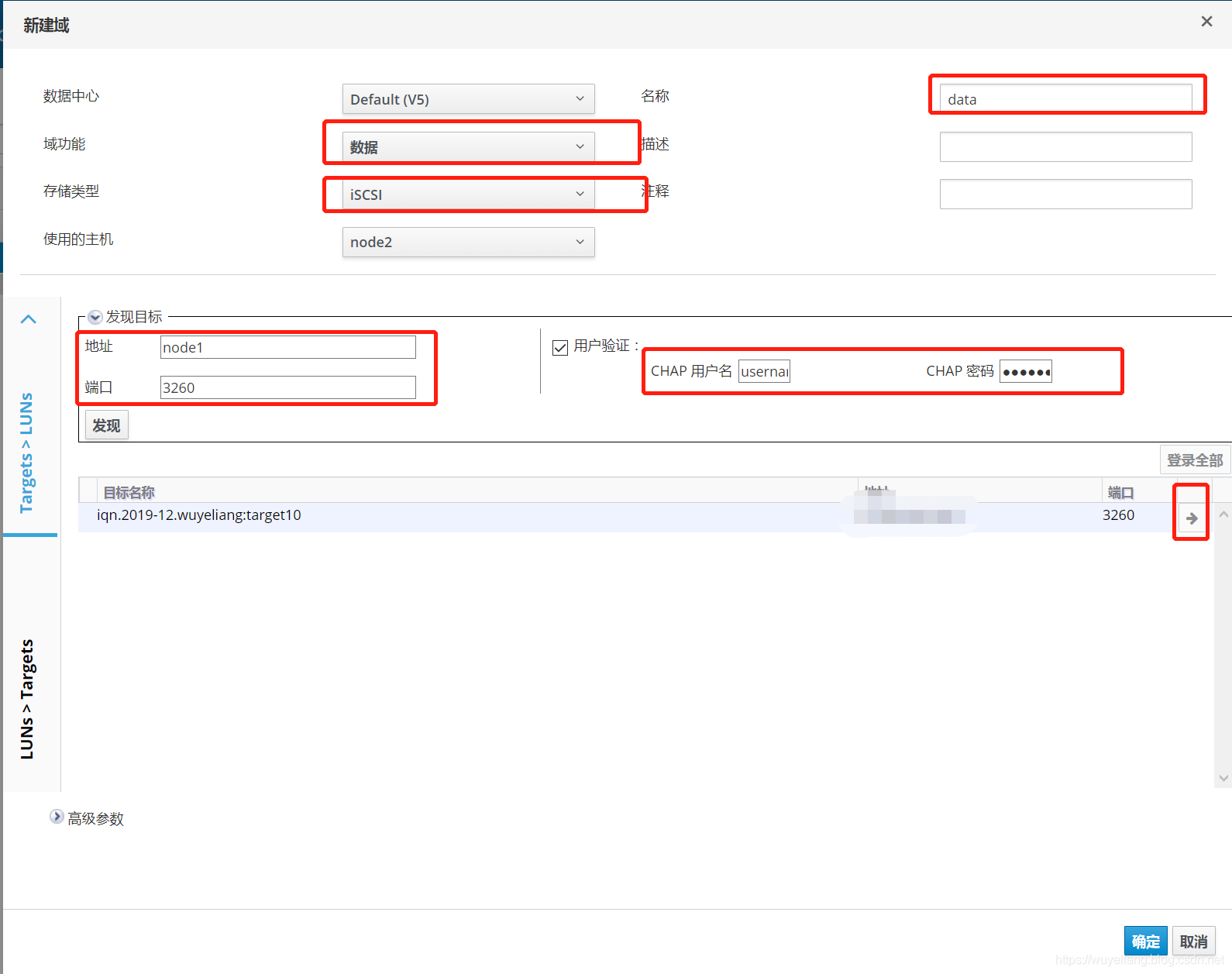Switch to the LUNs > Targets tab
1232x974 pixels.
pos(27,699)
